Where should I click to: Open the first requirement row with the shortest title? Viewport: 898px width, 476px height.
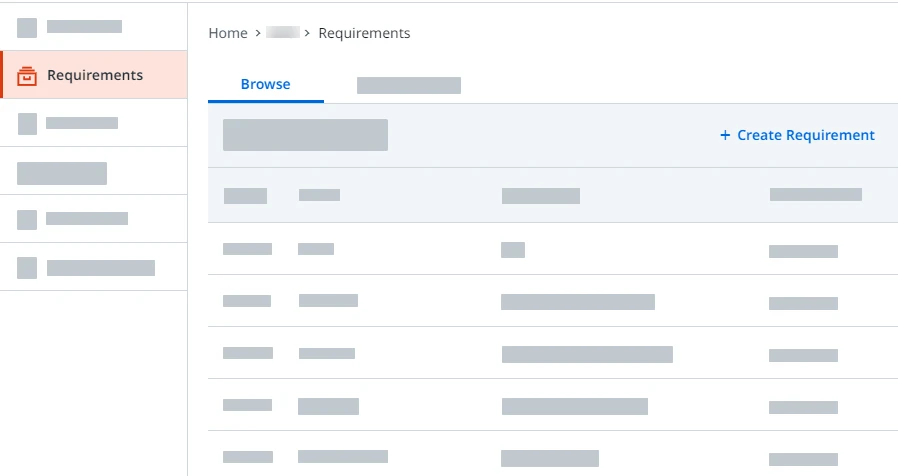pos(553,249)
